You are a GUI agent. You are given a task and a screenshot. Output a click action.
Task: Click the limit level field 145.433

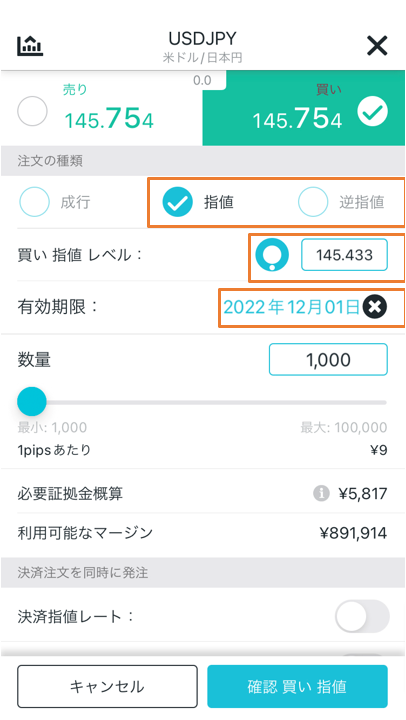pos(344,255)
